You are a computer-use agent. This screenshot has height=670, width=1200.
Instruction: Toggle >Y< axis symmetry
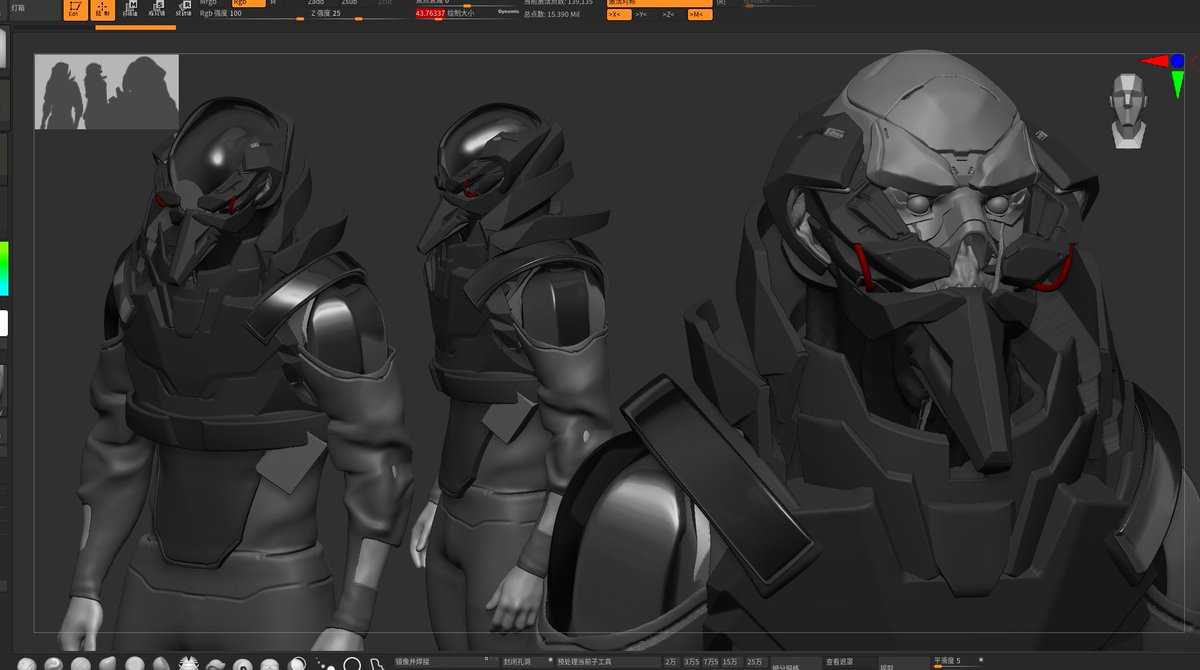641,15
